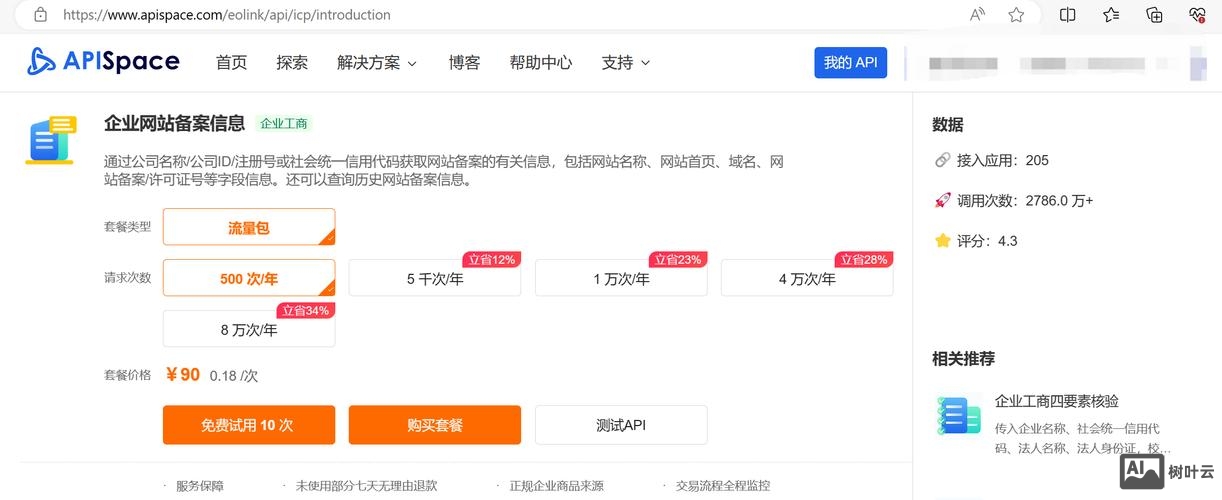Screen dimensions: 1222x500
Task: Click the 购买套餐 button
Action: coord(435,425)
